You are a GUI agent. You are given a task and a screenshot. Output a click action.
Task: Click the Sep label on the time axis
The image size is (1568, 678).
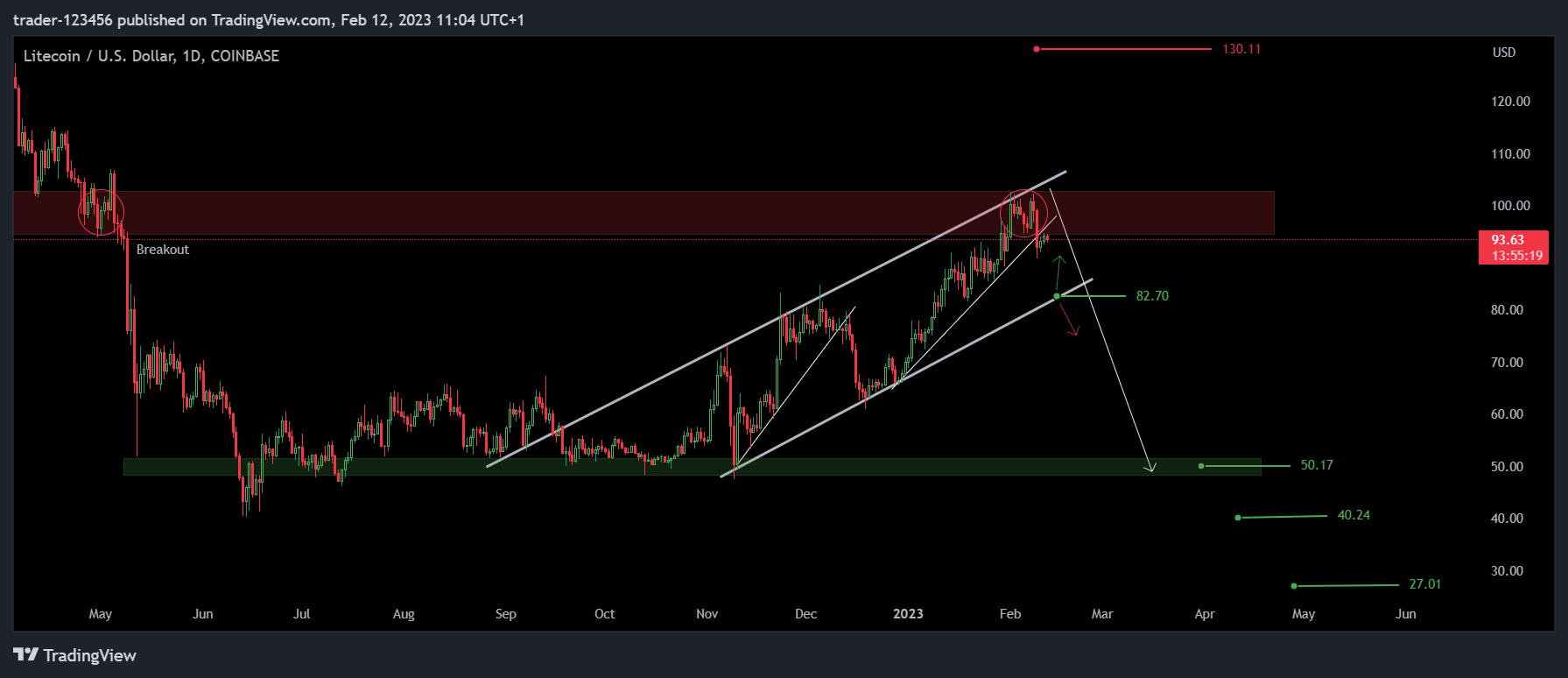506,614
